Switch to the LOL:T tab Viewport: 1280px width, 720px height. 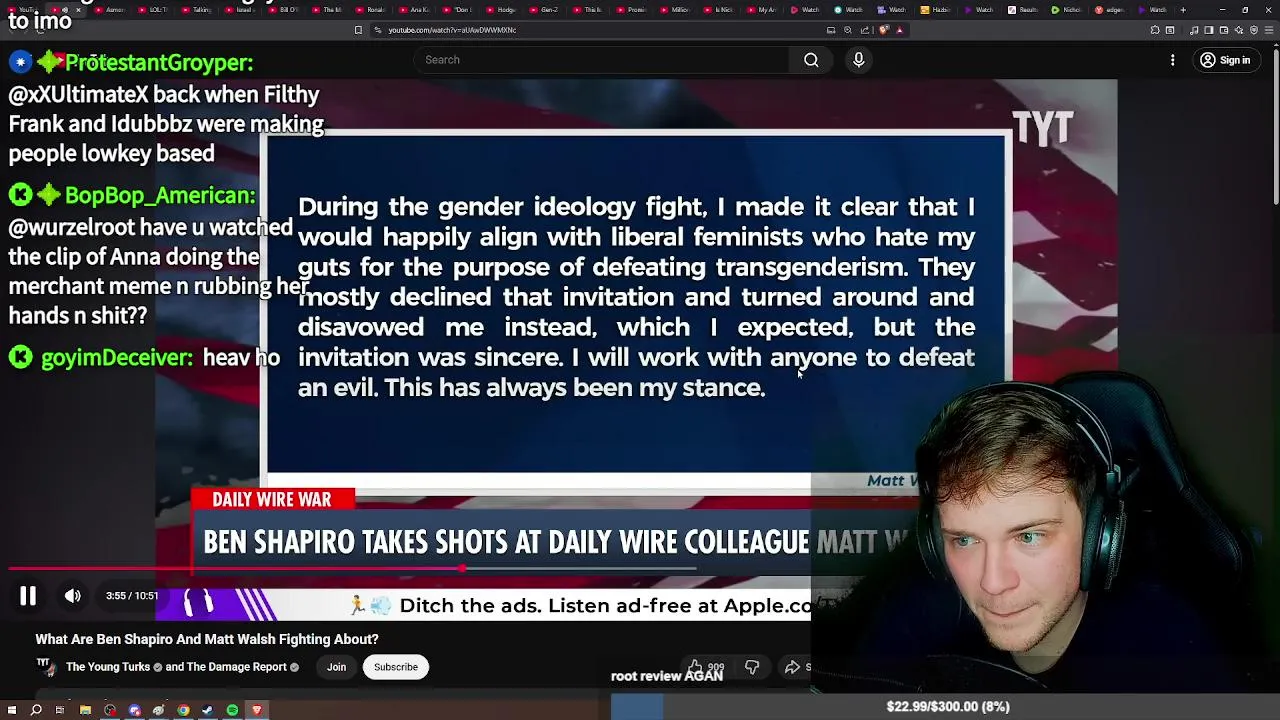coord(154,10)
